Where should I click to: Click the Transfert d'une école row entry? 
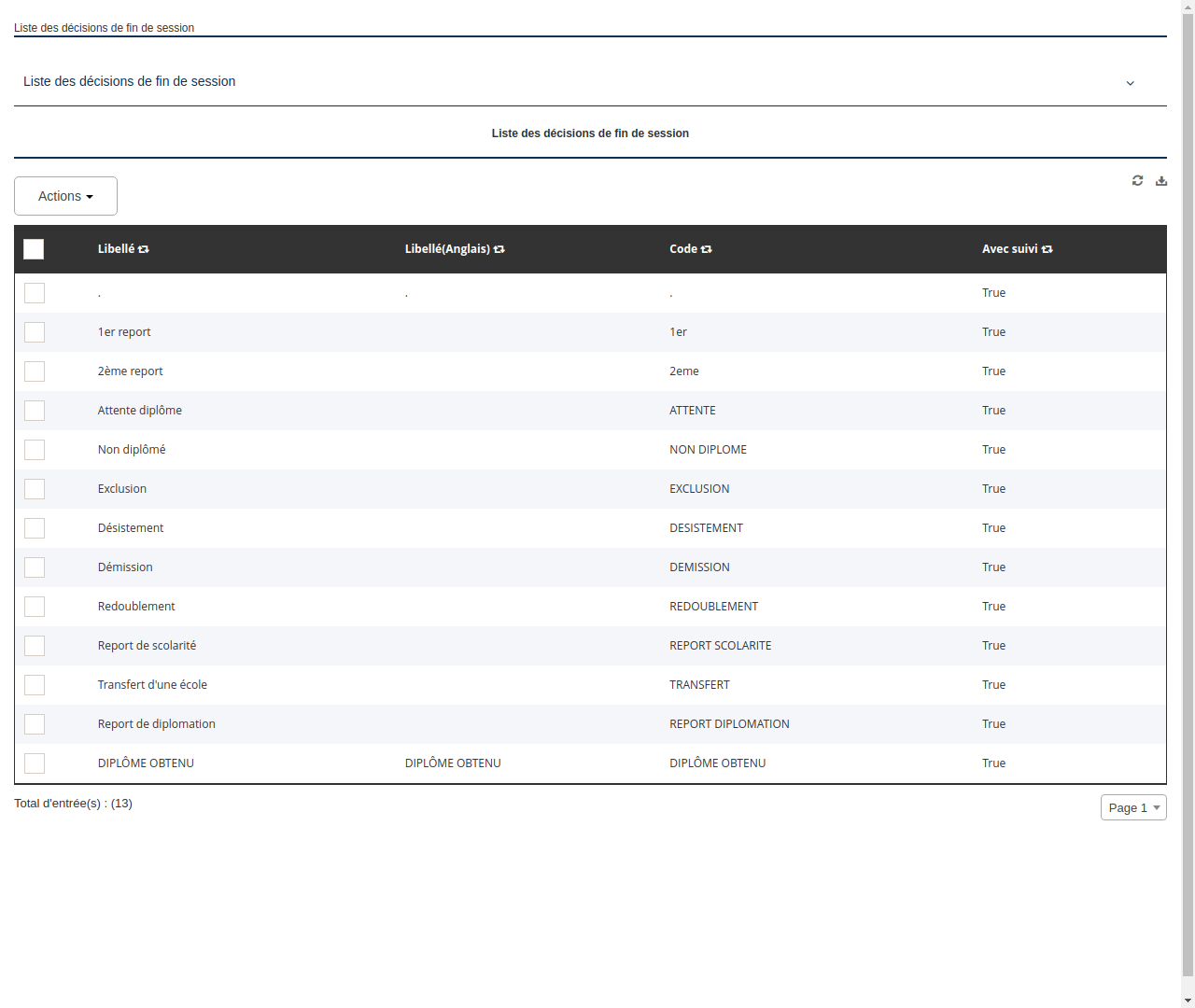point(152,684)
